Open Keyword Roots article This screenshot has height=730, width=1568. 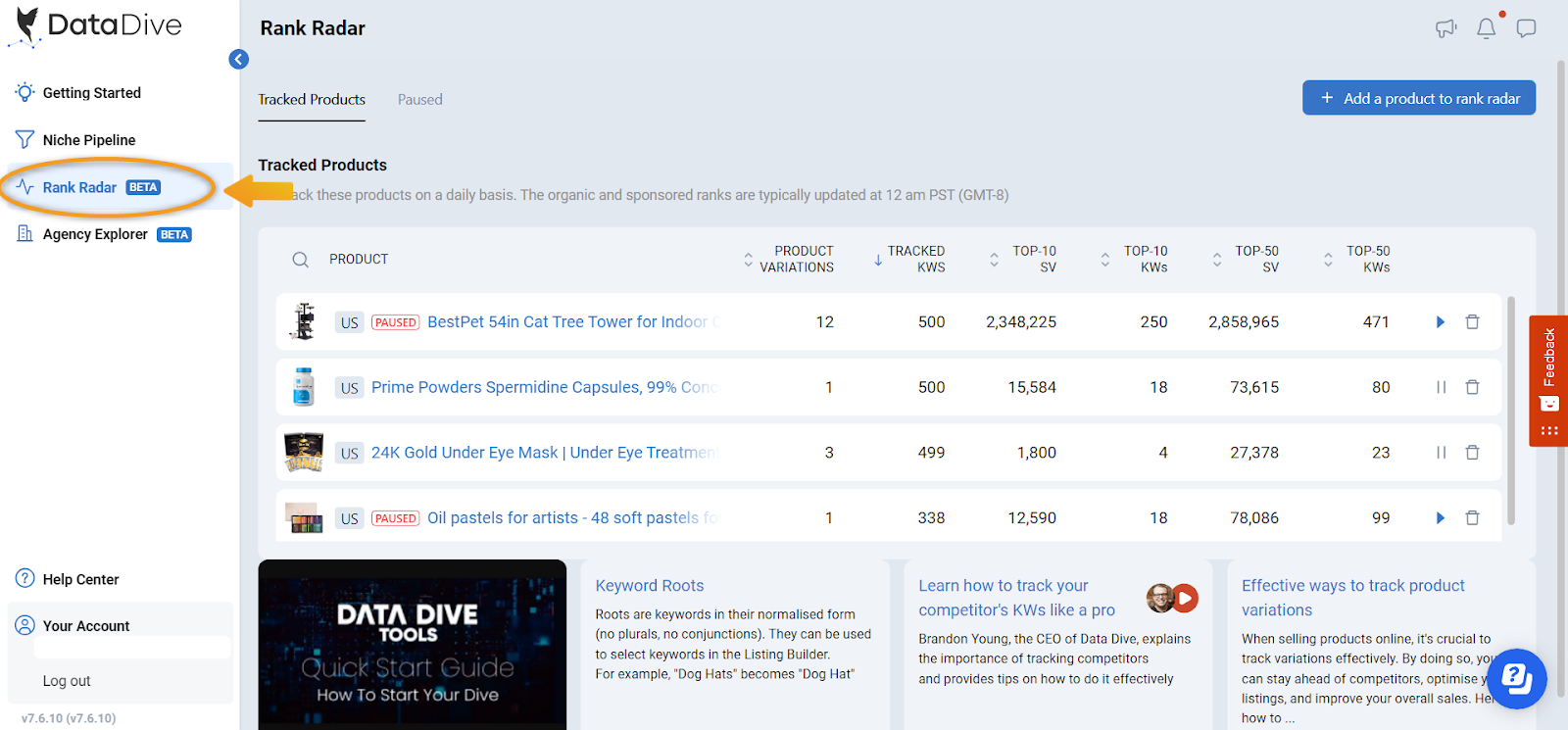pos(650,586)
